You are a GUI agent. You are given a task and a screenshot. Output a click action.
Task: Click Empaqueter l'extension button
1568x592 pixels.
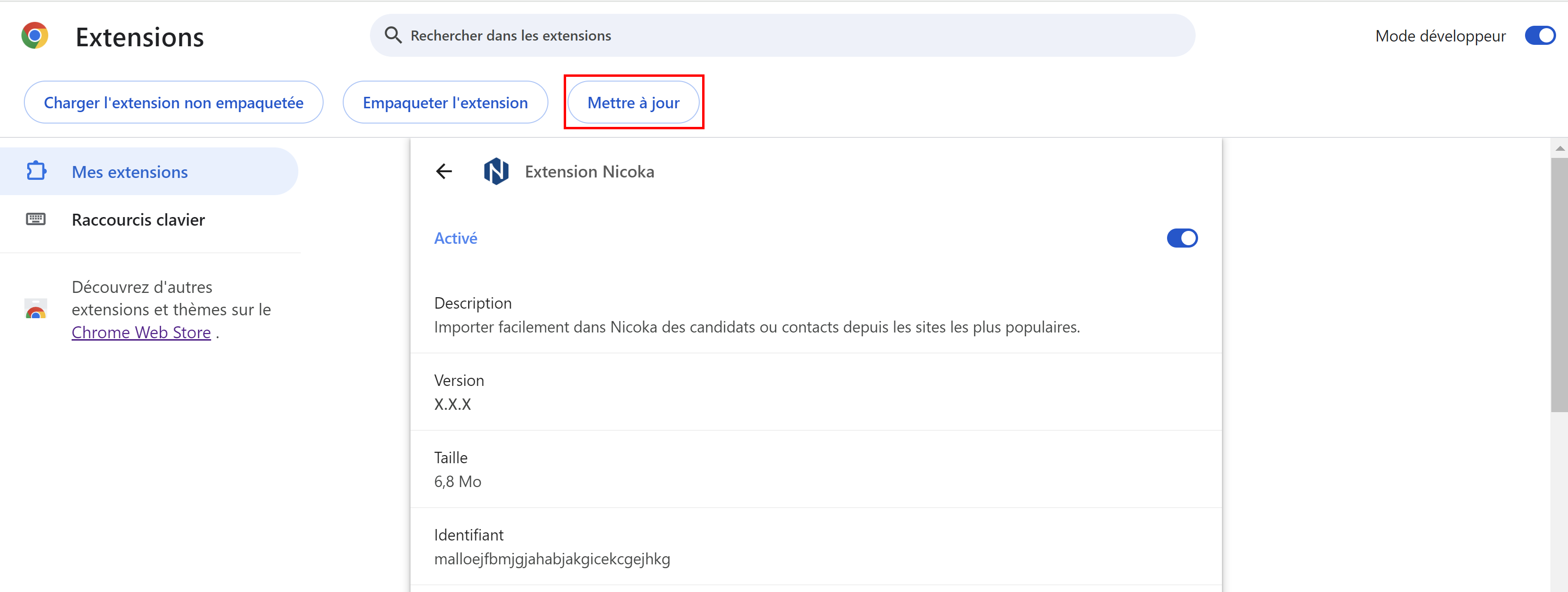coord(445,102)
